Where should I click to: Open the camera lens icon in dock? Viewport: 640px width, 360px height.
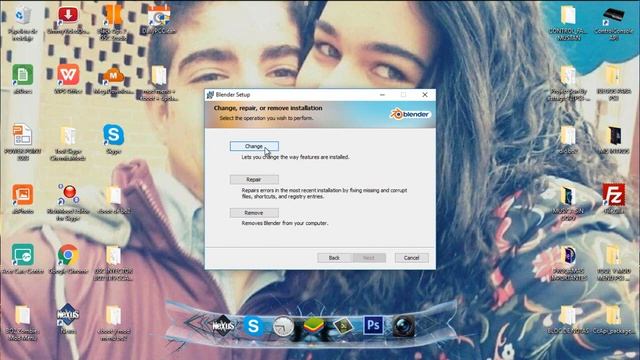tap(404, 326)
